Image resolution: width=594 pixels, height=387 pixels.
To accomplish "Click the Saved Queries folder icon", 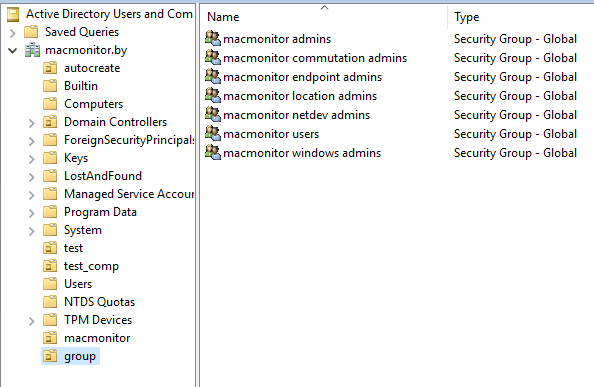I will [31, 32].
